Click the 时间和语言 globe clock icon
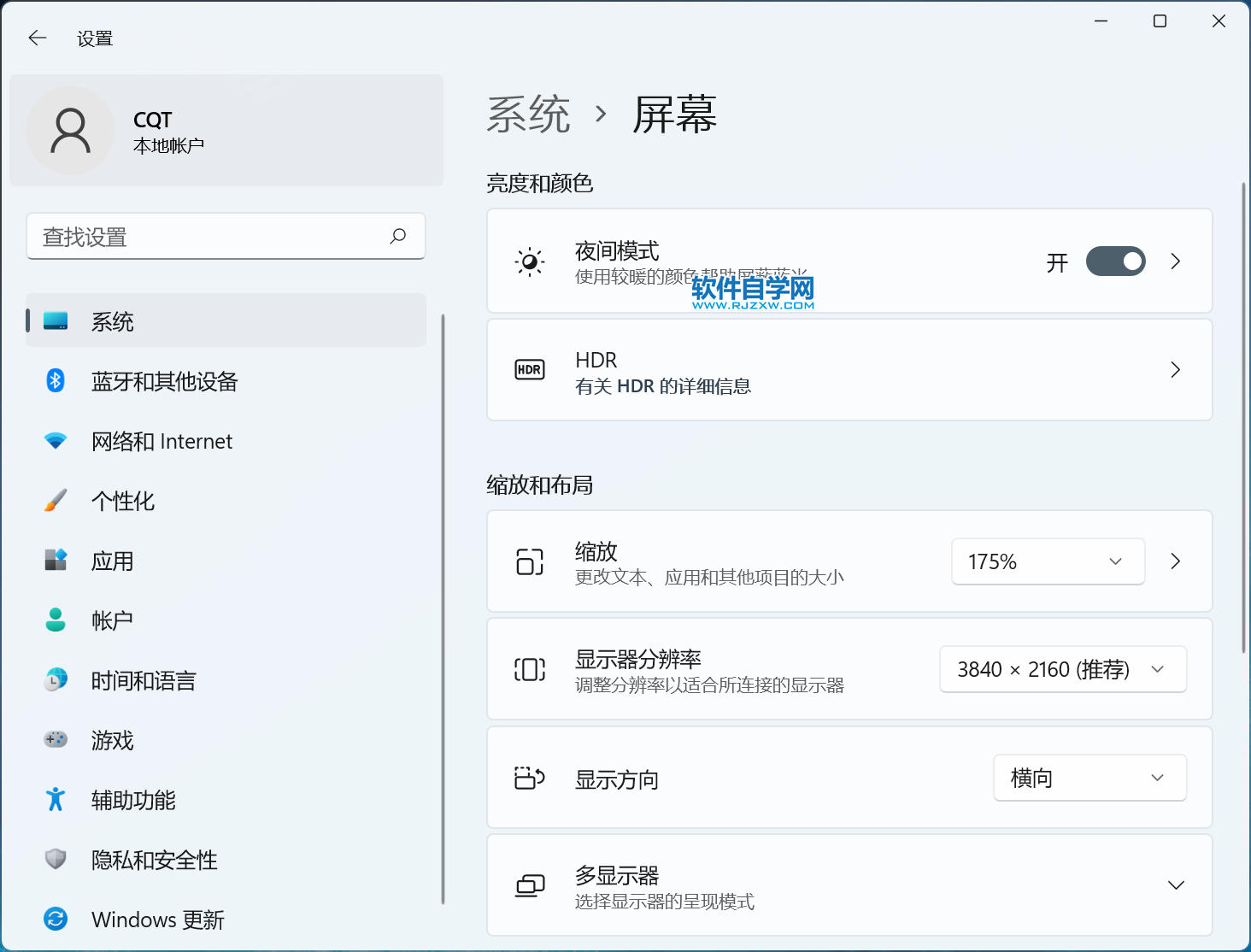 click(56, 680)
